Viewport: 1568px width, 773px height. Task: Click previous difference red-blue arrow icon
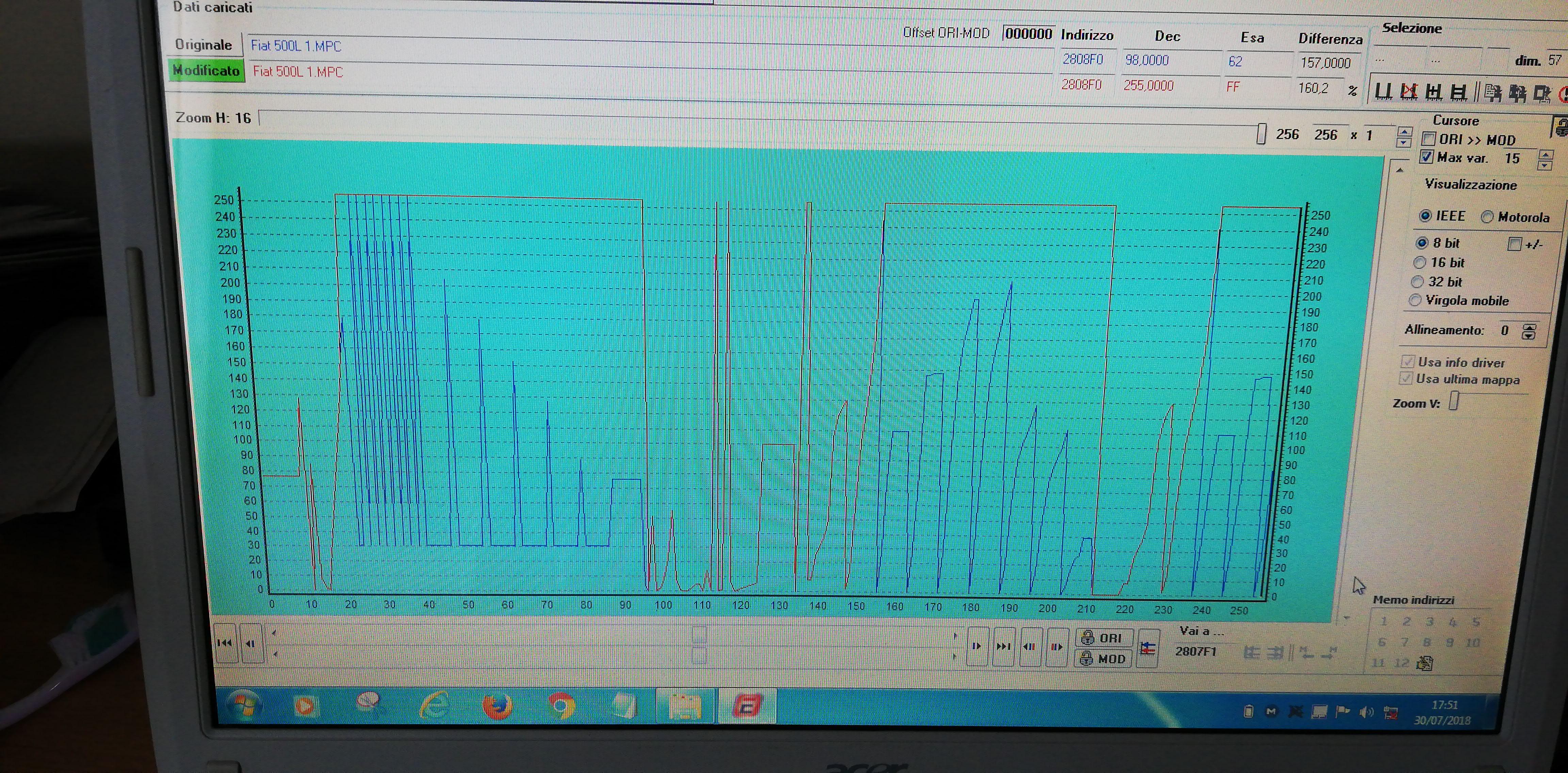[x=1029, y=646]
